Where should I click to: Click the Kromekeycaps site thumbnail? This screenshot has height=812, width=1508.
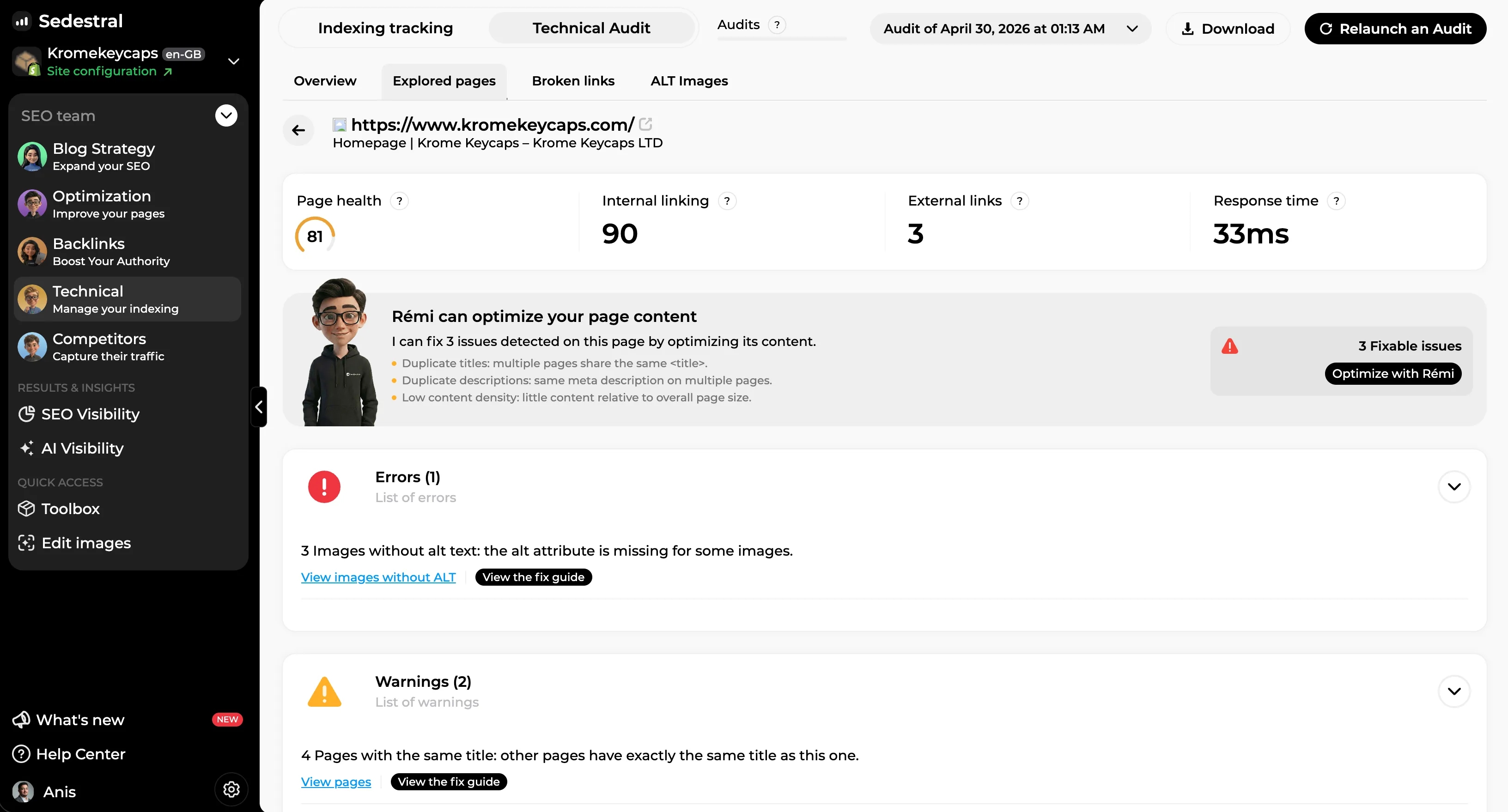pos(27,61)
